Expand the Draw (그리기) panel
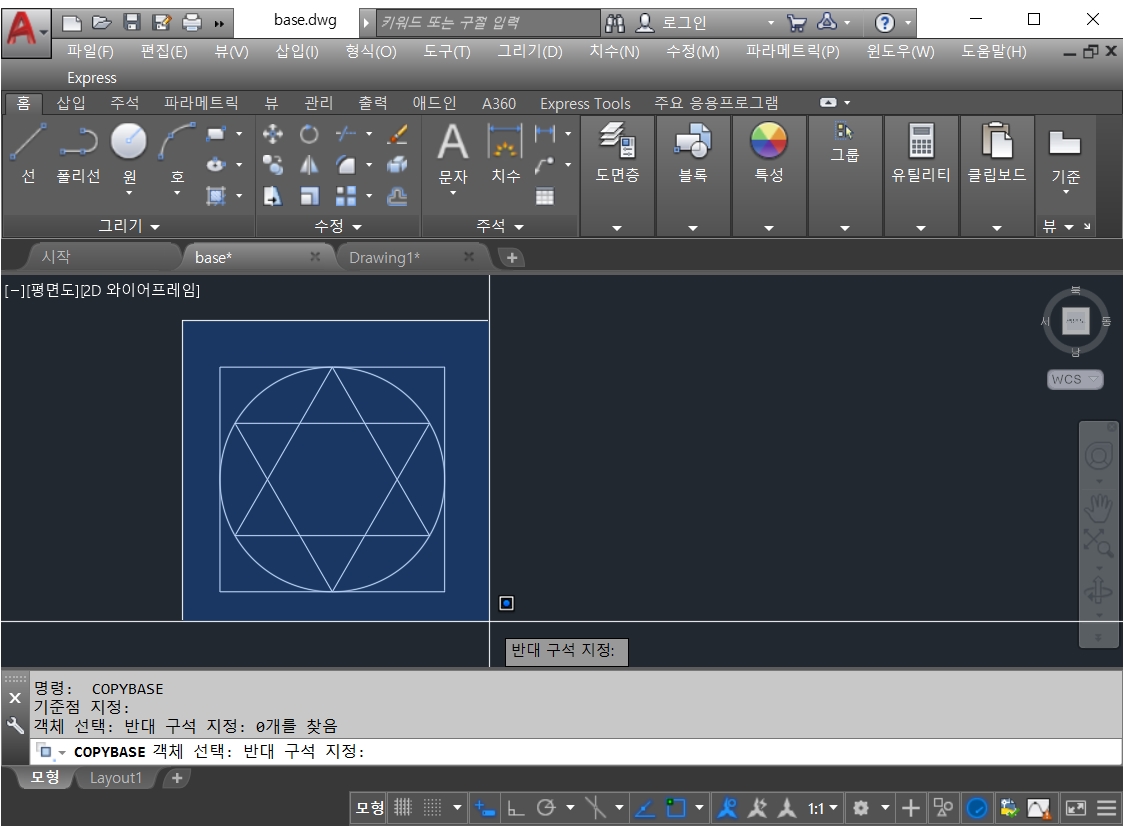This screenshot has height=827, width=1124. pyautogui.click(x=128, y=226)
